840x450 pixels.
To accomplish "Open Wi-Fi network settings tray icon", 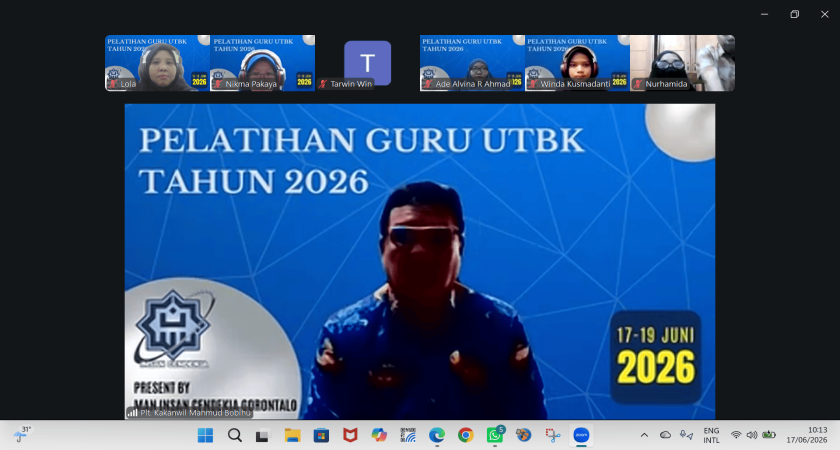I will click(x=736, y=435).
